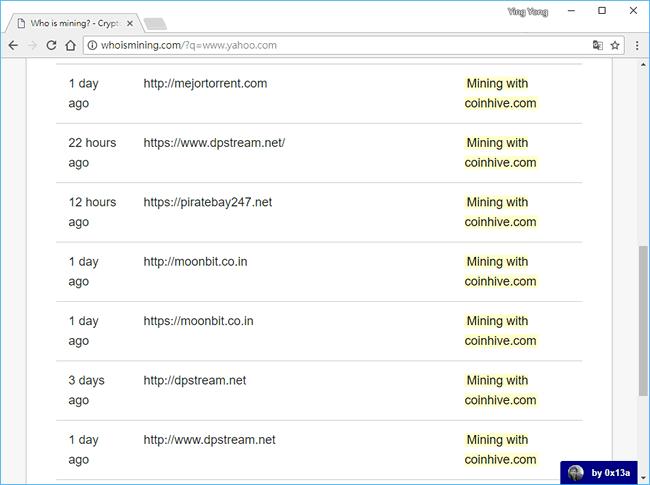Select the http://moonbit.co.in entry
650x485 pixels.
[x=195, y=262]
